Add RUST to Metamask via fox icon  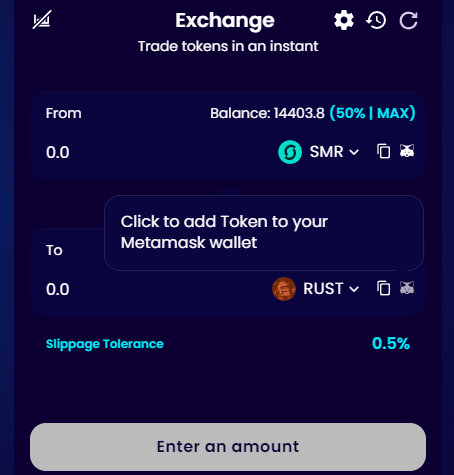pos(407,287)
